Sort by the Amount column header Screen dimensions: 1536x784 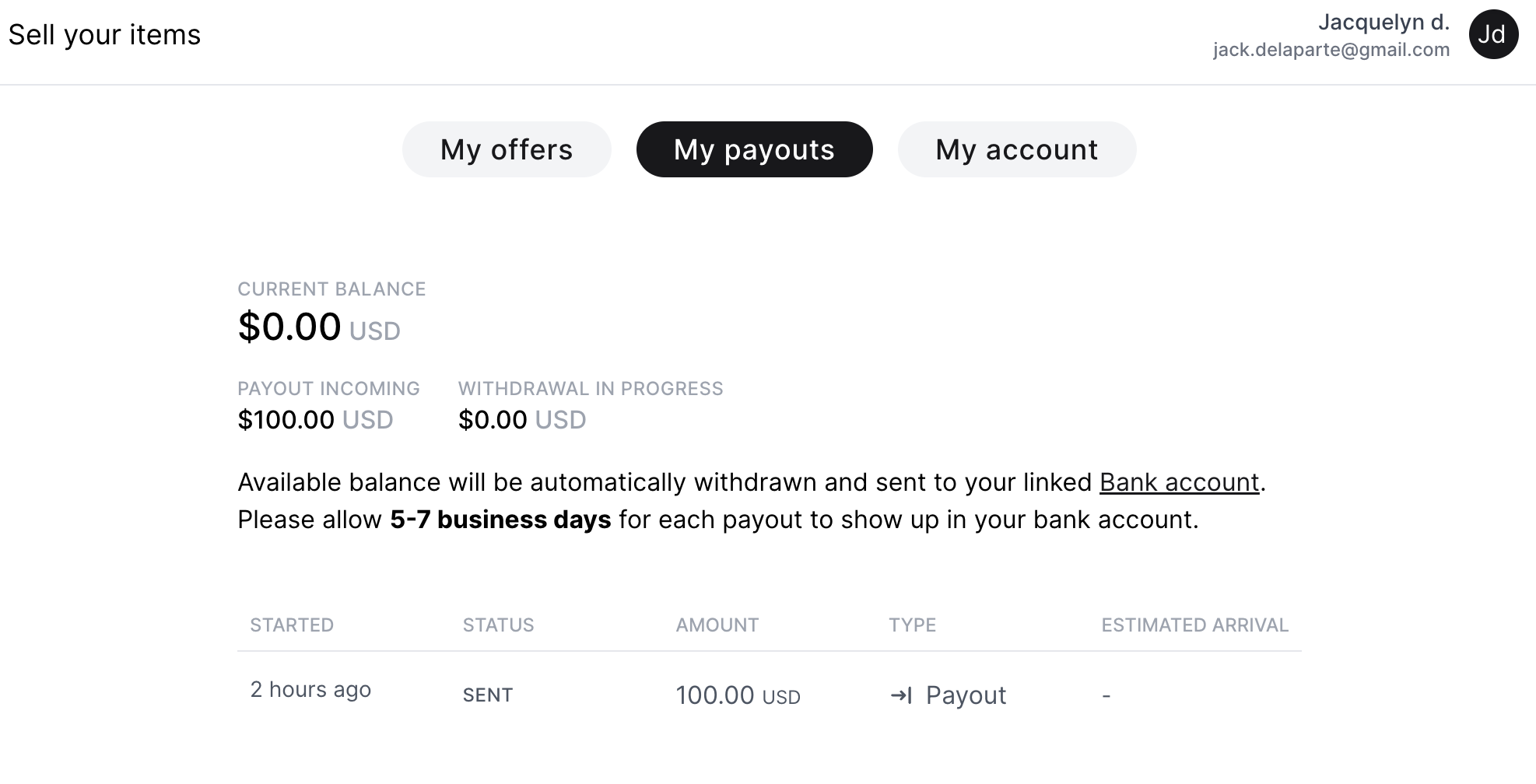pos(717,625)
